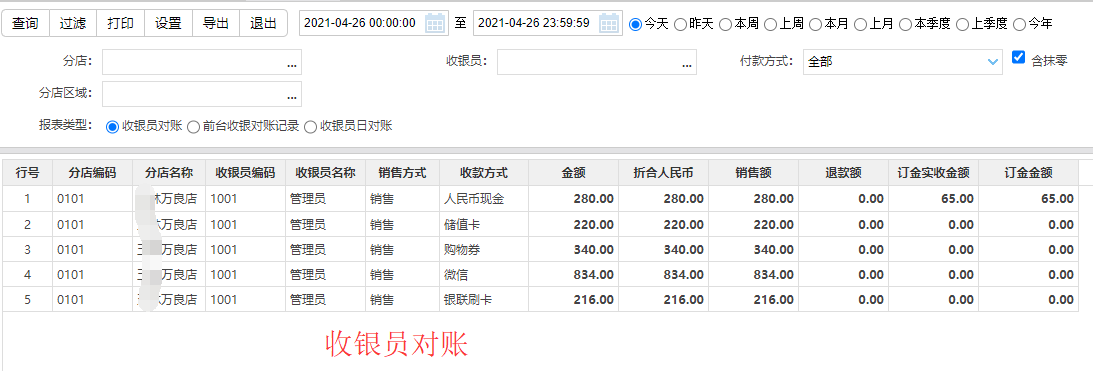Sort by the 销售额 column header
This screenshot has height=371, width=1093.
pyautogui.click(x=754, y=172)
